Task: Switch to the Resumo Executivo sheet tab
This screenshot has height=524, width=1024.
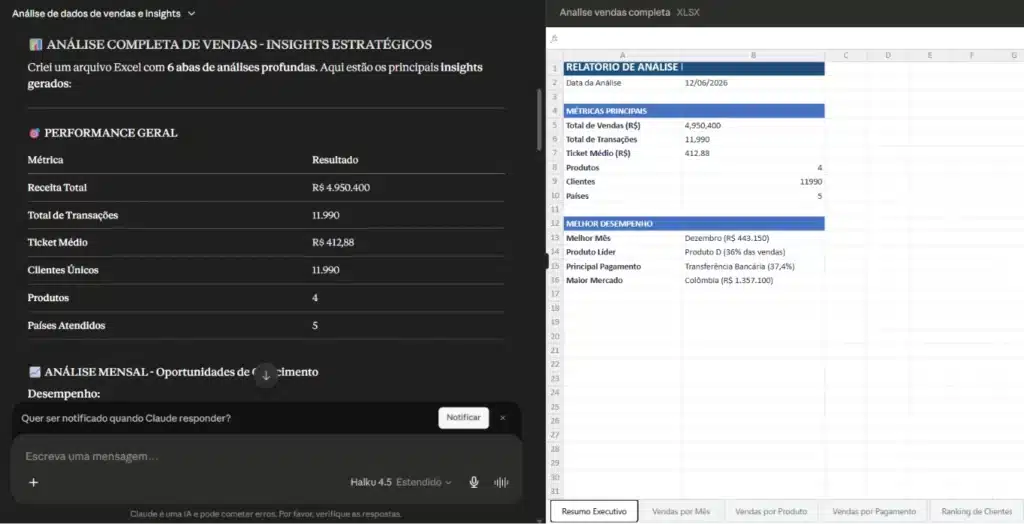Action: pyautogui.click(x=594, y=511)
